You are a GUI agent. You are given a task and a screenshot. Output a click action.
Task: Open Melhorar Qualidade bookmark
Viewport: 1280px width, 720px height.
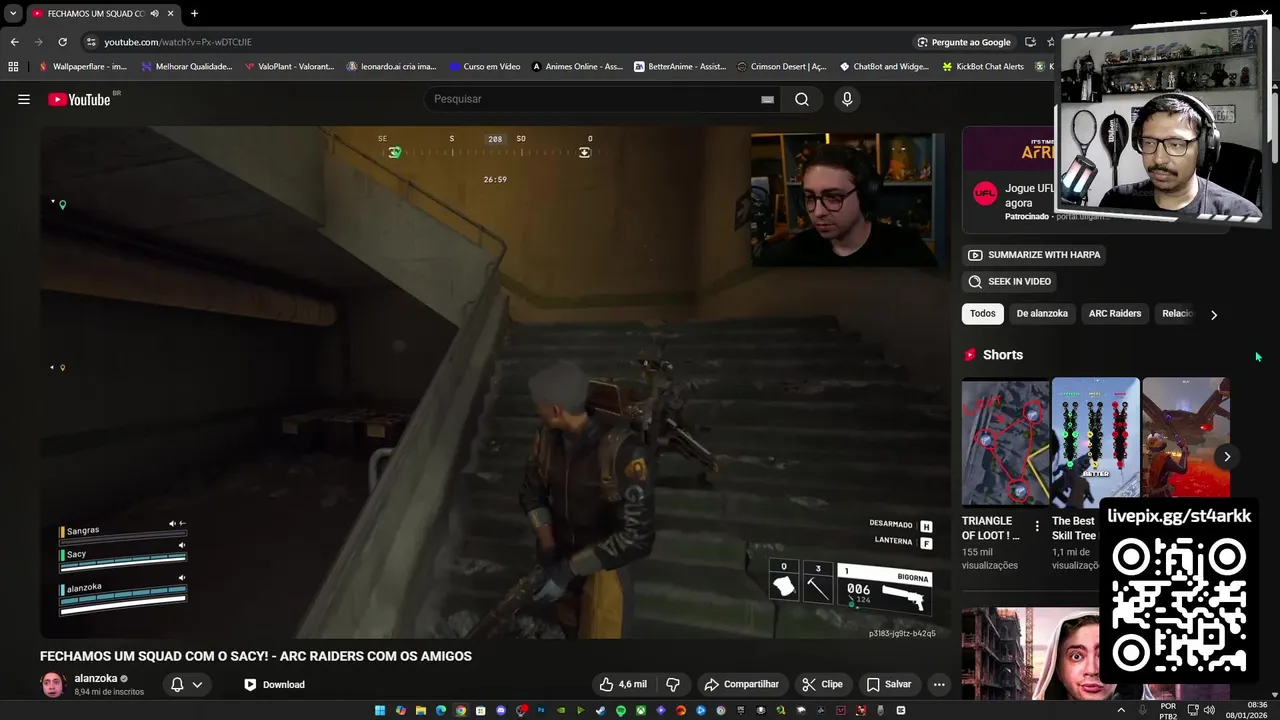[x=187, y=67]
